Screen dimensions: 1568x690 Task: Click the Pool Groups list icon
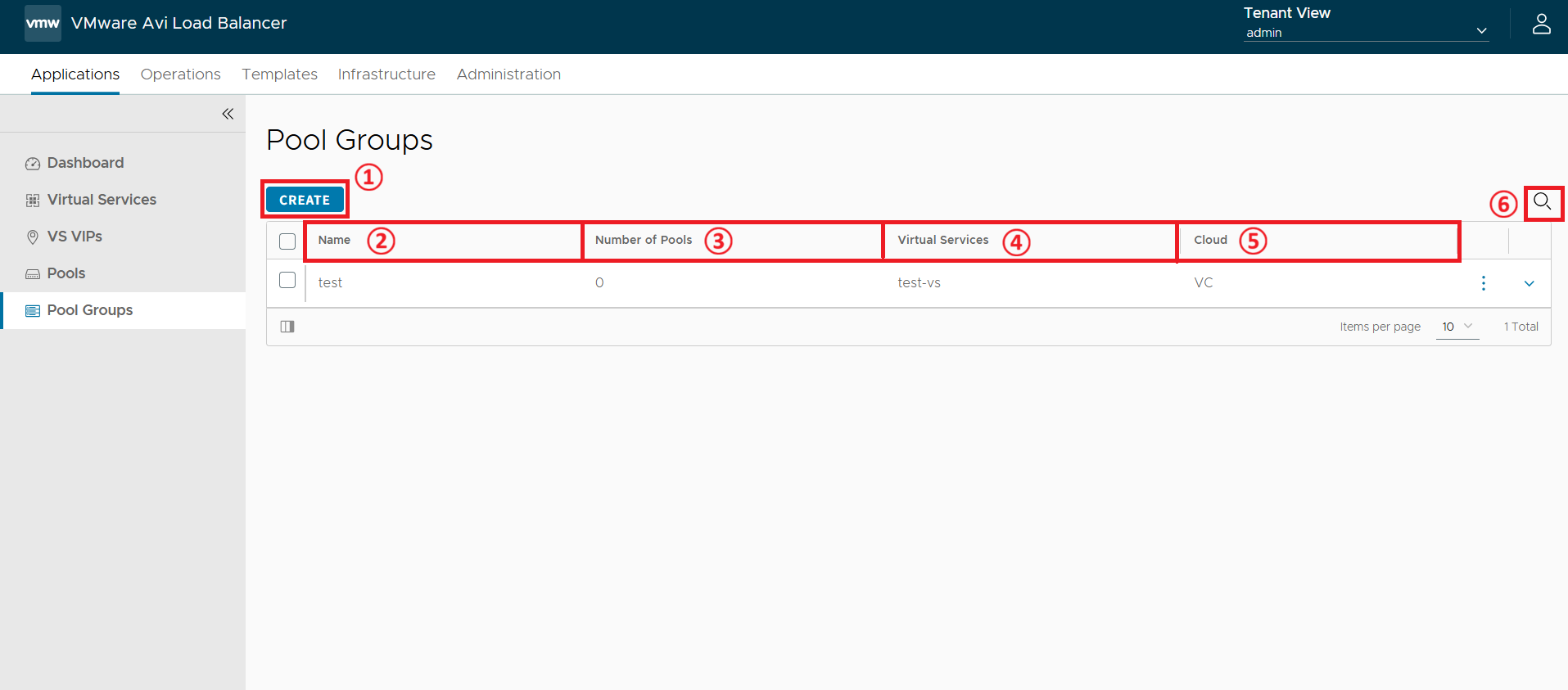pos(33,311)
